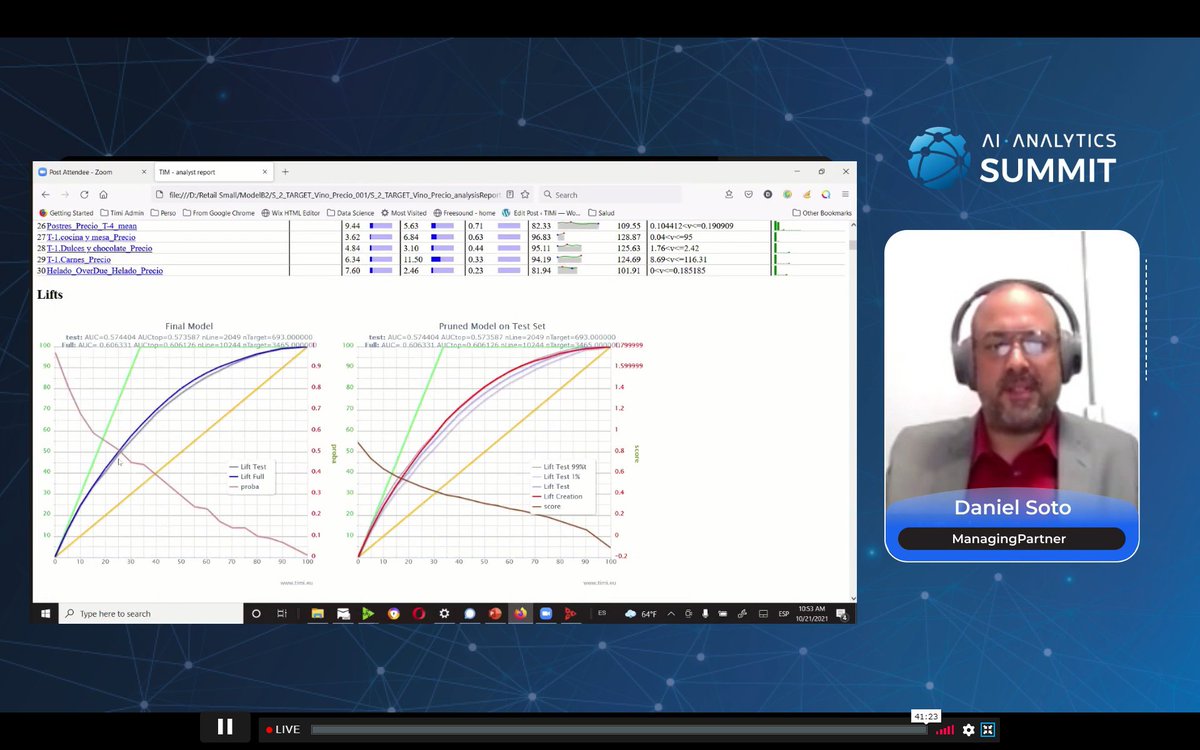Image resolution: width=1200 pixels, height=750 pixels.
Task: Open Perso bookmark folder
Action: tap(163, 213)
